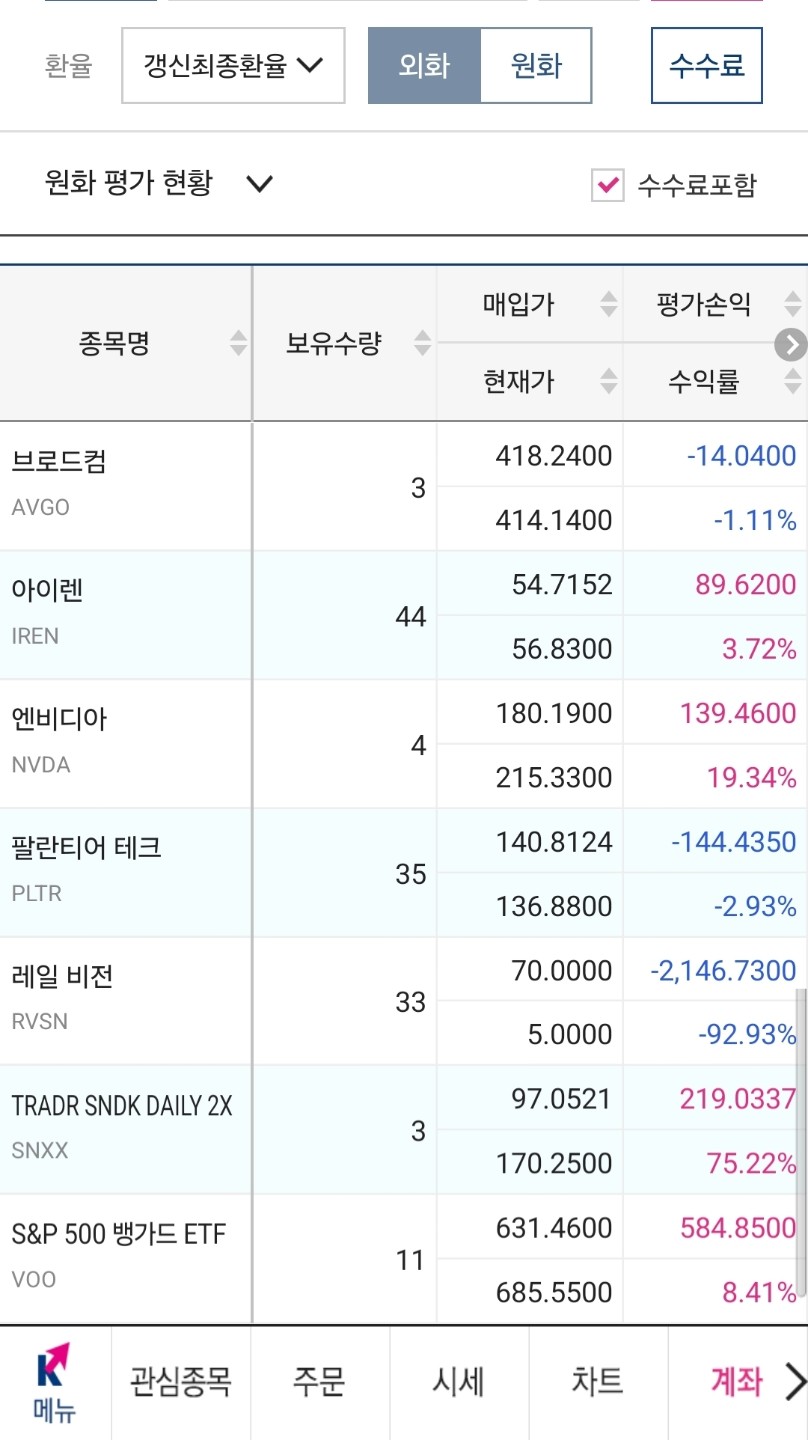Sort by 보유수량 column arrows
The image size is (808, 1440).
(422, 343)
